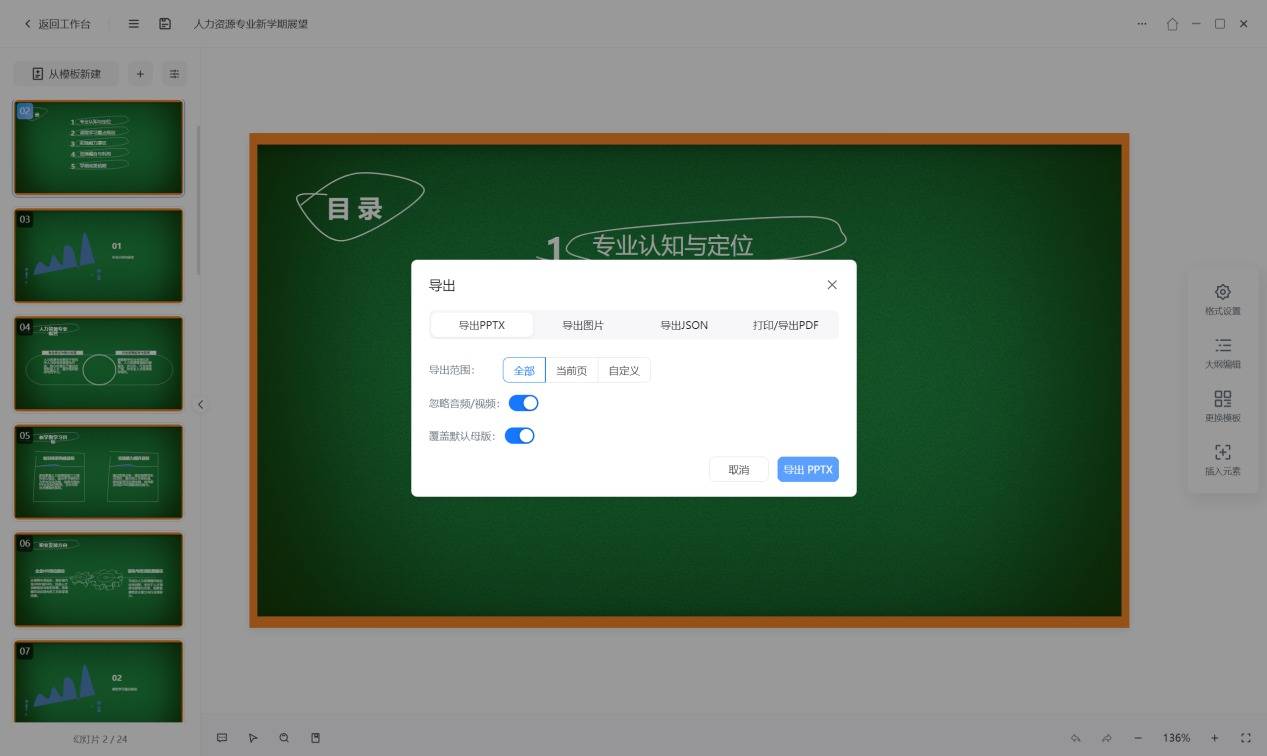Switch to 导出图片 tab
The image size is (1267, 756).
[582, 325]
